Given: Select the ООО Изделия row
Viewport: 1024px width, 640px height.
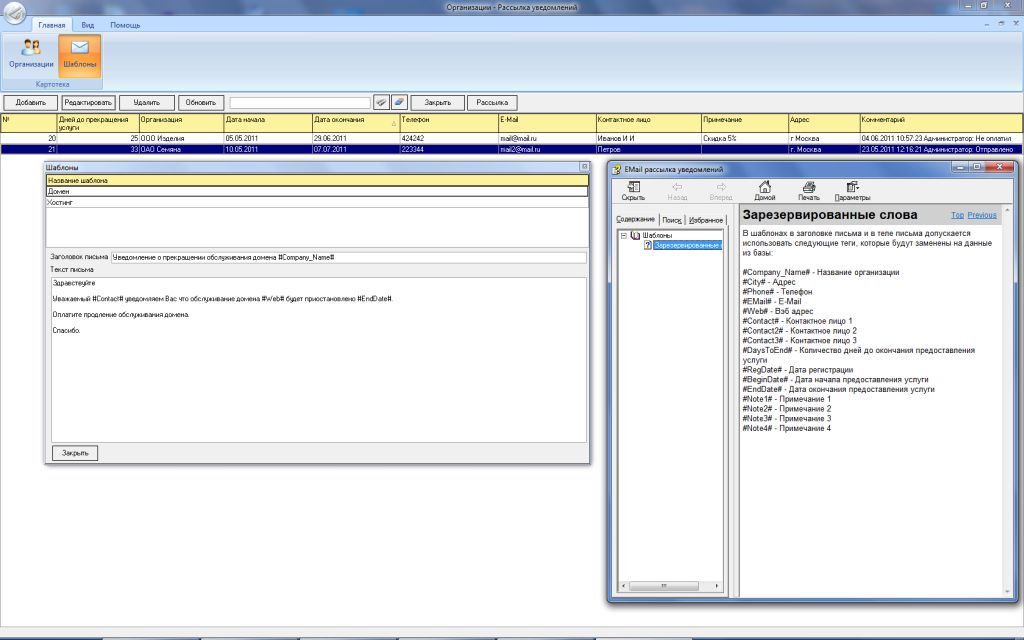Looking at the screenshot, I should (x=511, y=138).
